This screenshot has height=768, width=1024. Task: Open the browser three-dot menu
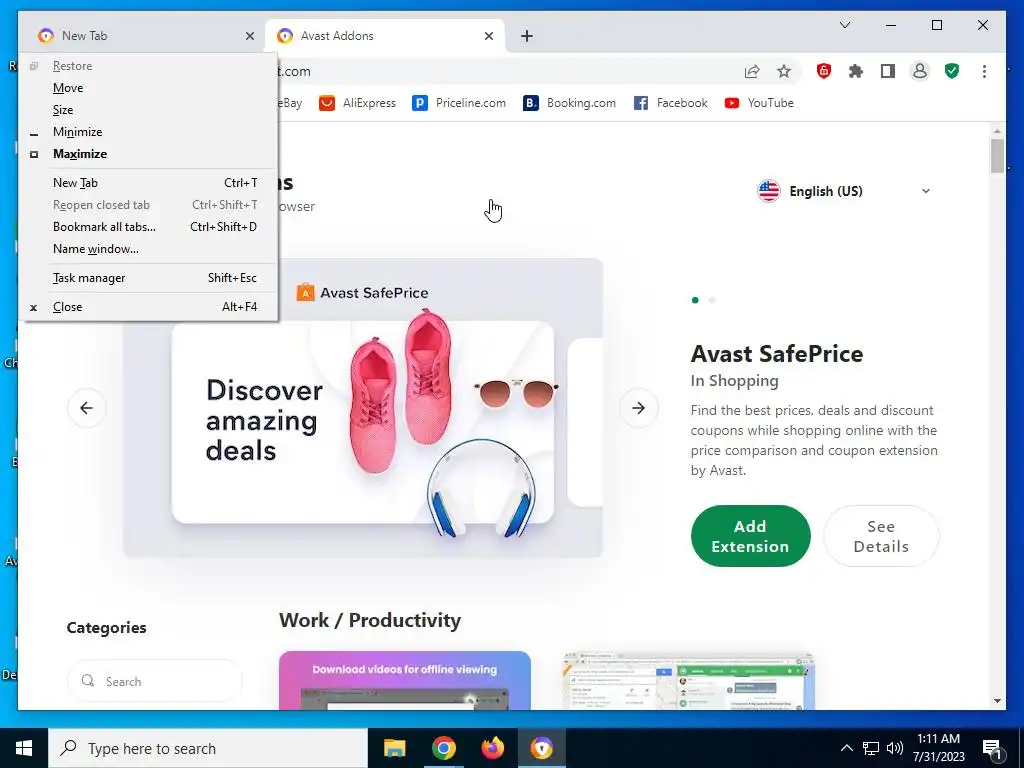click(x=984, y=71)
